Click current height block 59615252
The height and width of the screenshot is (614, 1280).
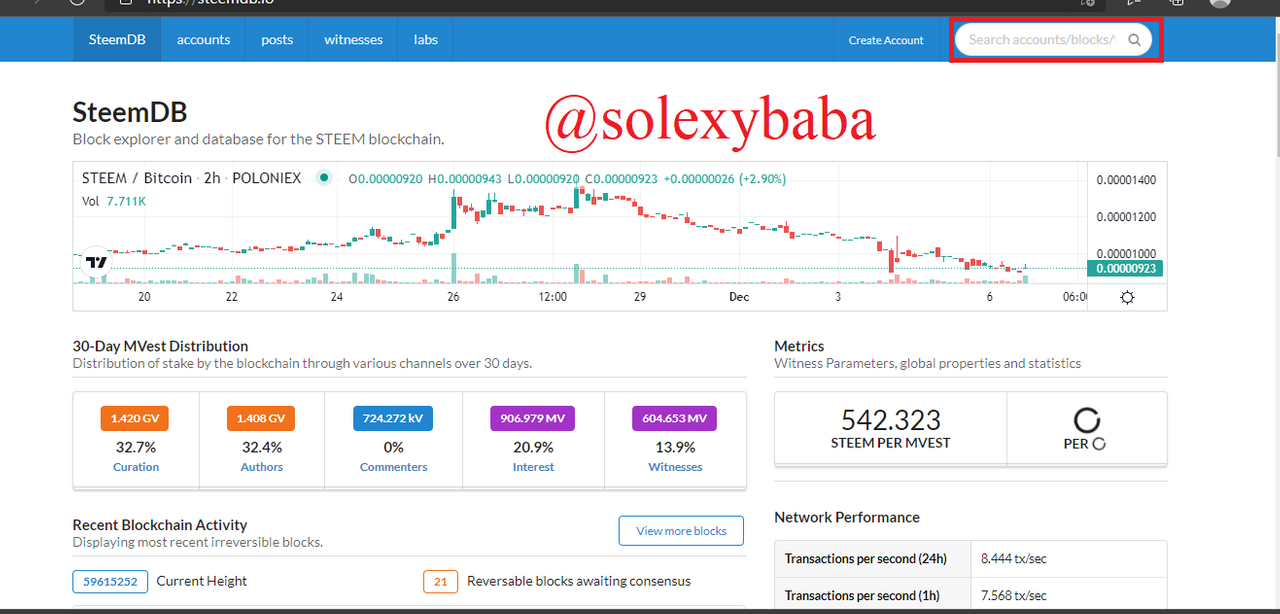tap(110, 581)
